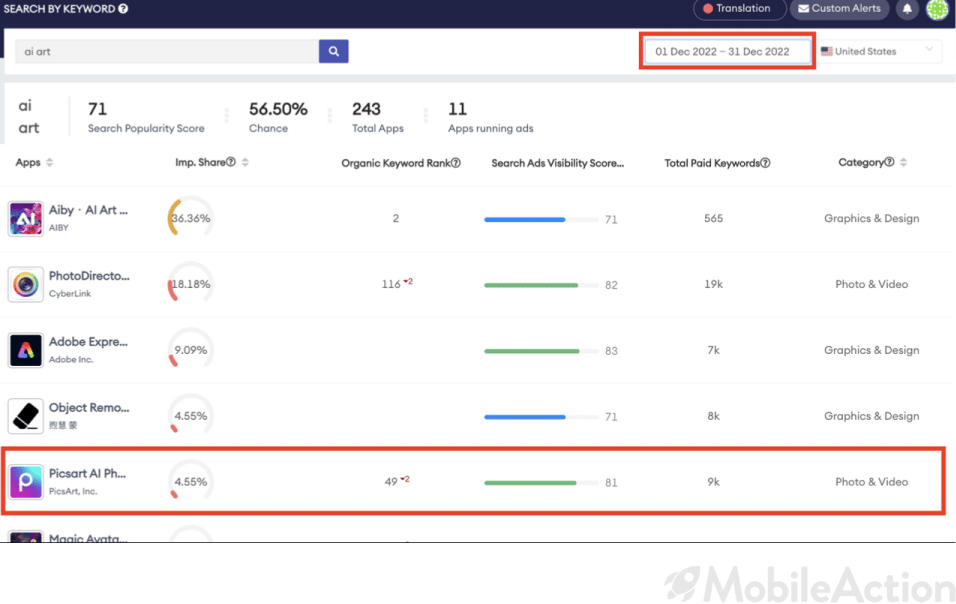Focus the keyword search field
This screenshot has width=956, height=604.
167,51
